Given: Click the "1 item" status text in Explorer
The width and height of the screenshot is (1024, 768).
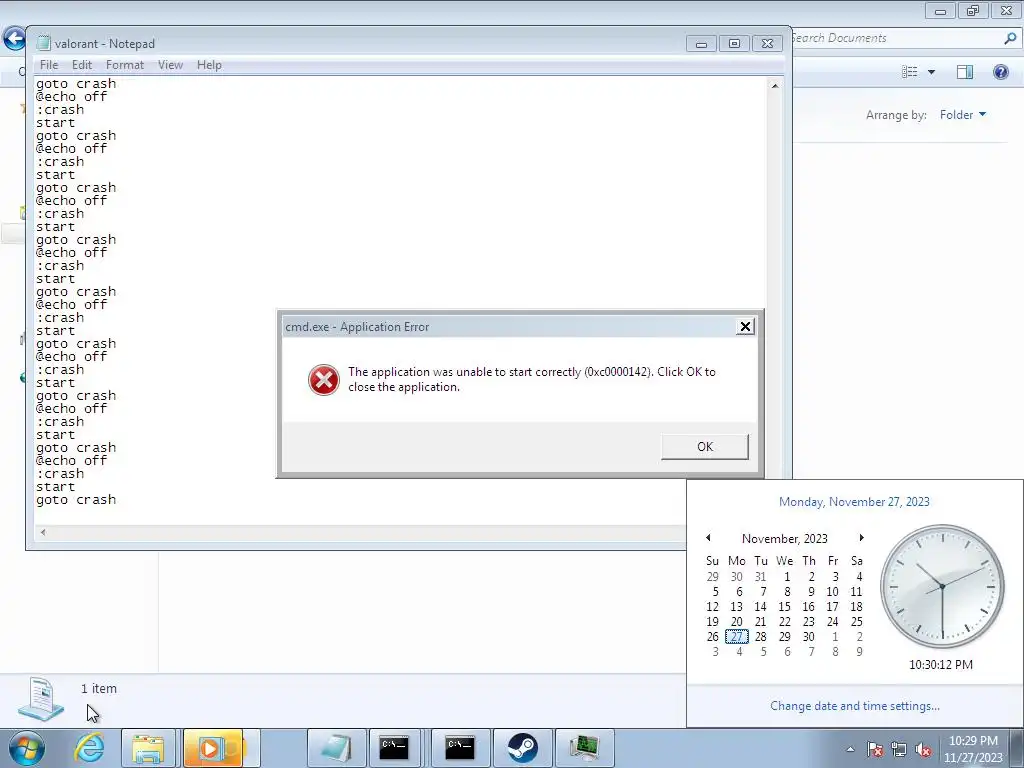Looking at the screenshot, I should [99, 688].
